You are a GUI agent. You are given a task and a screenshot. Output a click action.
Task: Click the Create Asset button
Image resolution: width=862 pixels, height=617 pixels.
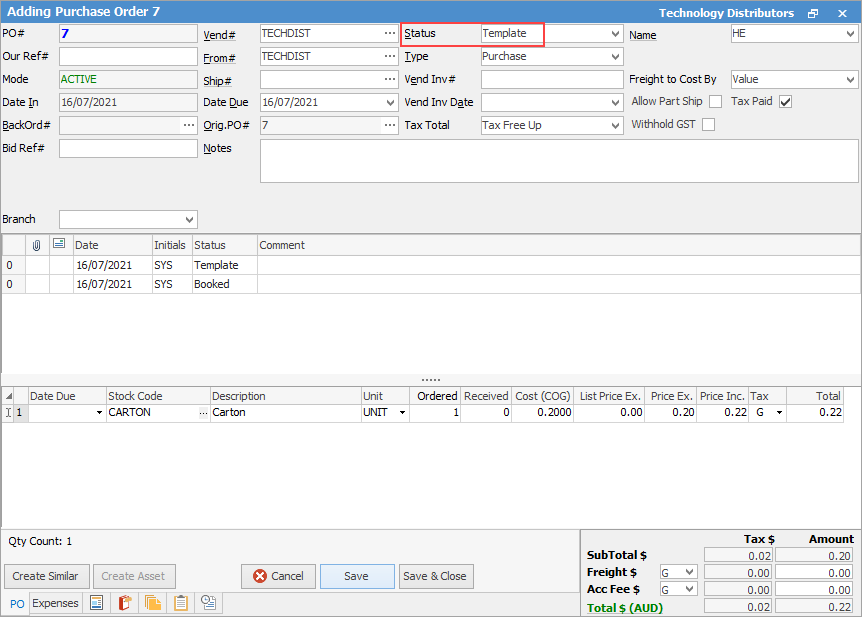[134, 576]
